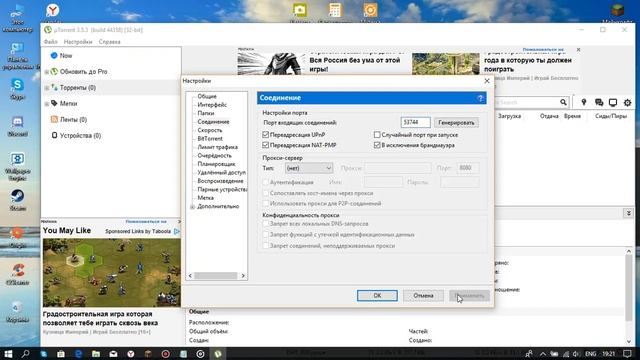The width and height of the screenshot is (640, 360).
Task: Expand the Обновить до Pro sidebar node
Action: tap(47, 72)
